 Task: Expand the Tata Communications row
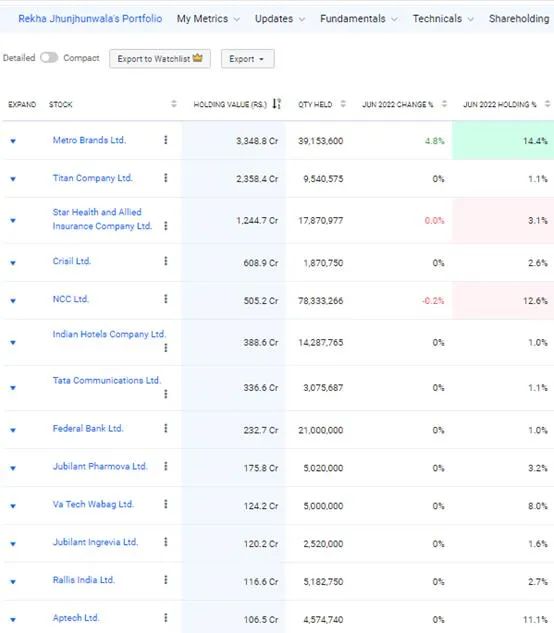tap(13, 388)
